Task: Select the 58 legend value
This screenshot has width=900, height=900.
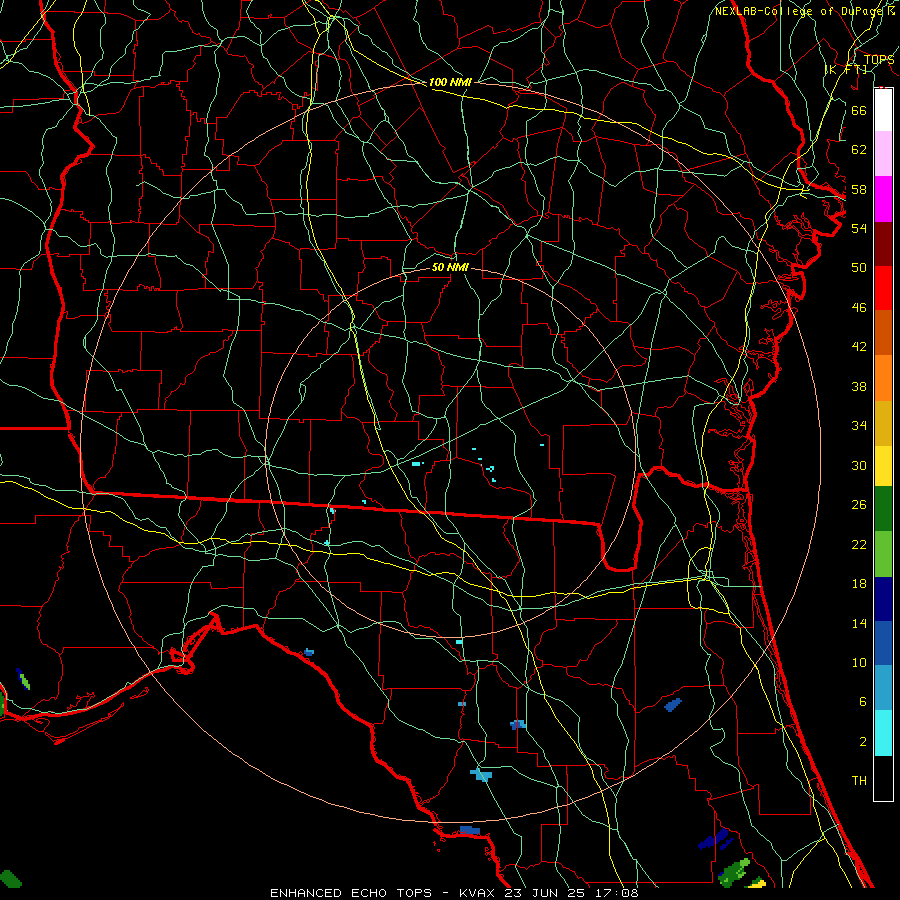Action: click(859, 189)
